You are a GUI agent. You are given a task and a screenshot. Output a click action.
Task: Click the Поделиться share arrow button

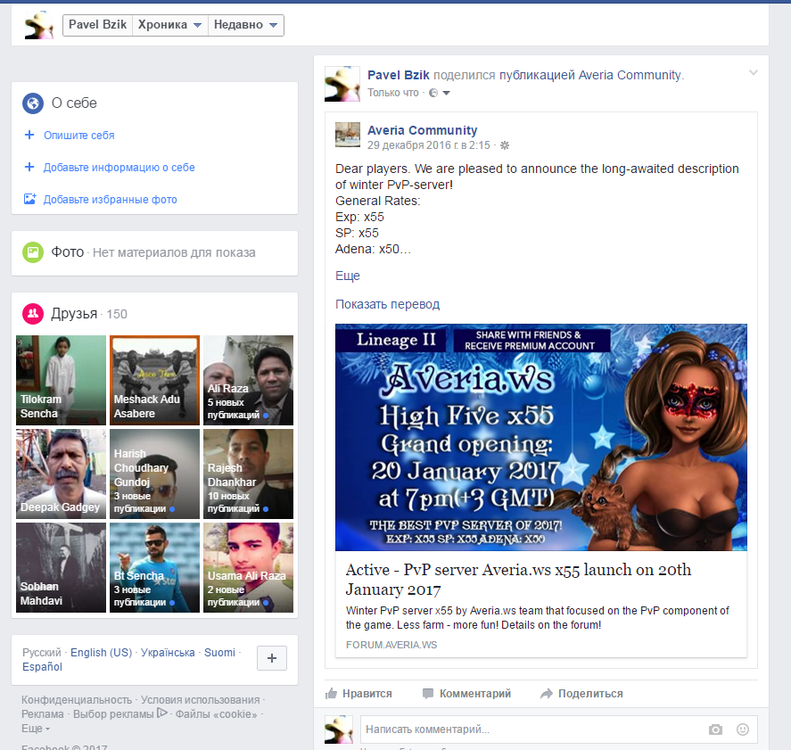point(581,693)
